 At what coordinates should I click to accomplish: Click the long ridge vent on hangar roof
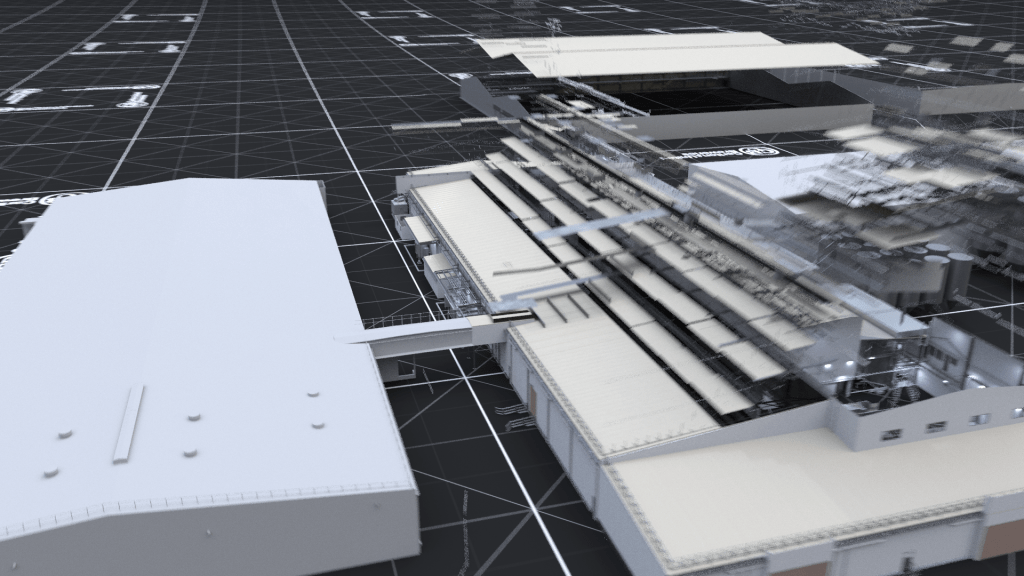(x=128, y=424)
